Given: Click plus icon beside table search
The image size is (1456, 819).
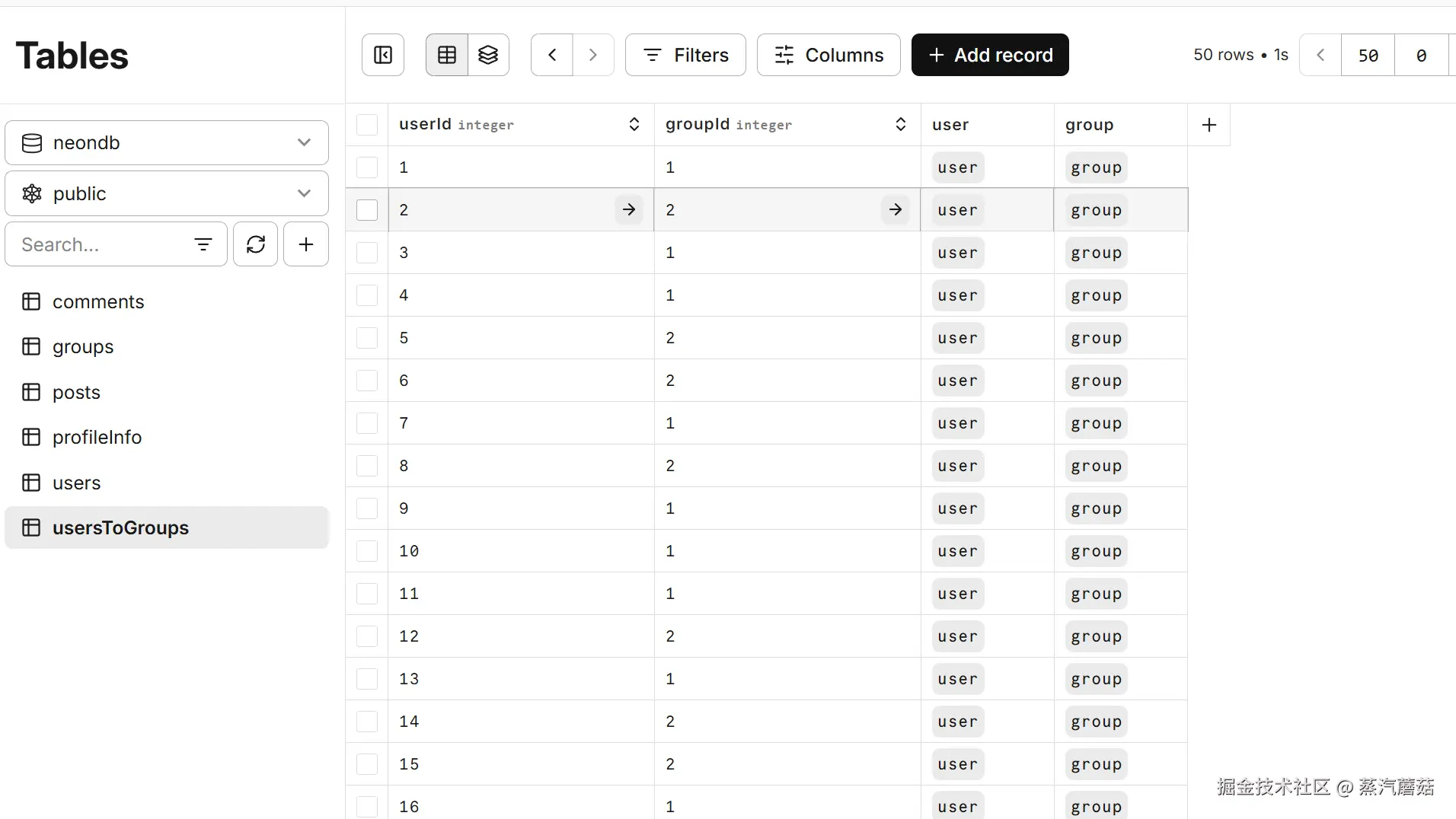Looking at the screenshot, I should tap(306, 244).
